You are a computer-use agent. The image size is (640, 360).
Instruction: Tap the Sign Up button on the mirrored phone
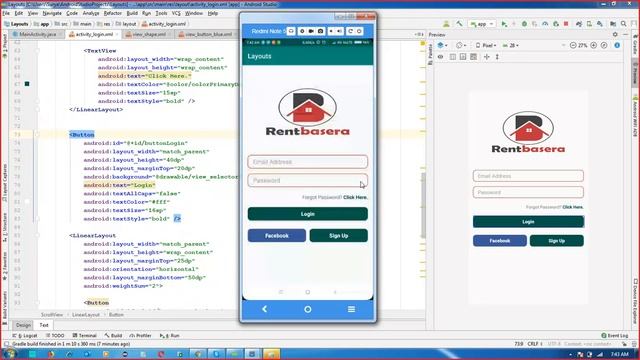339,236
